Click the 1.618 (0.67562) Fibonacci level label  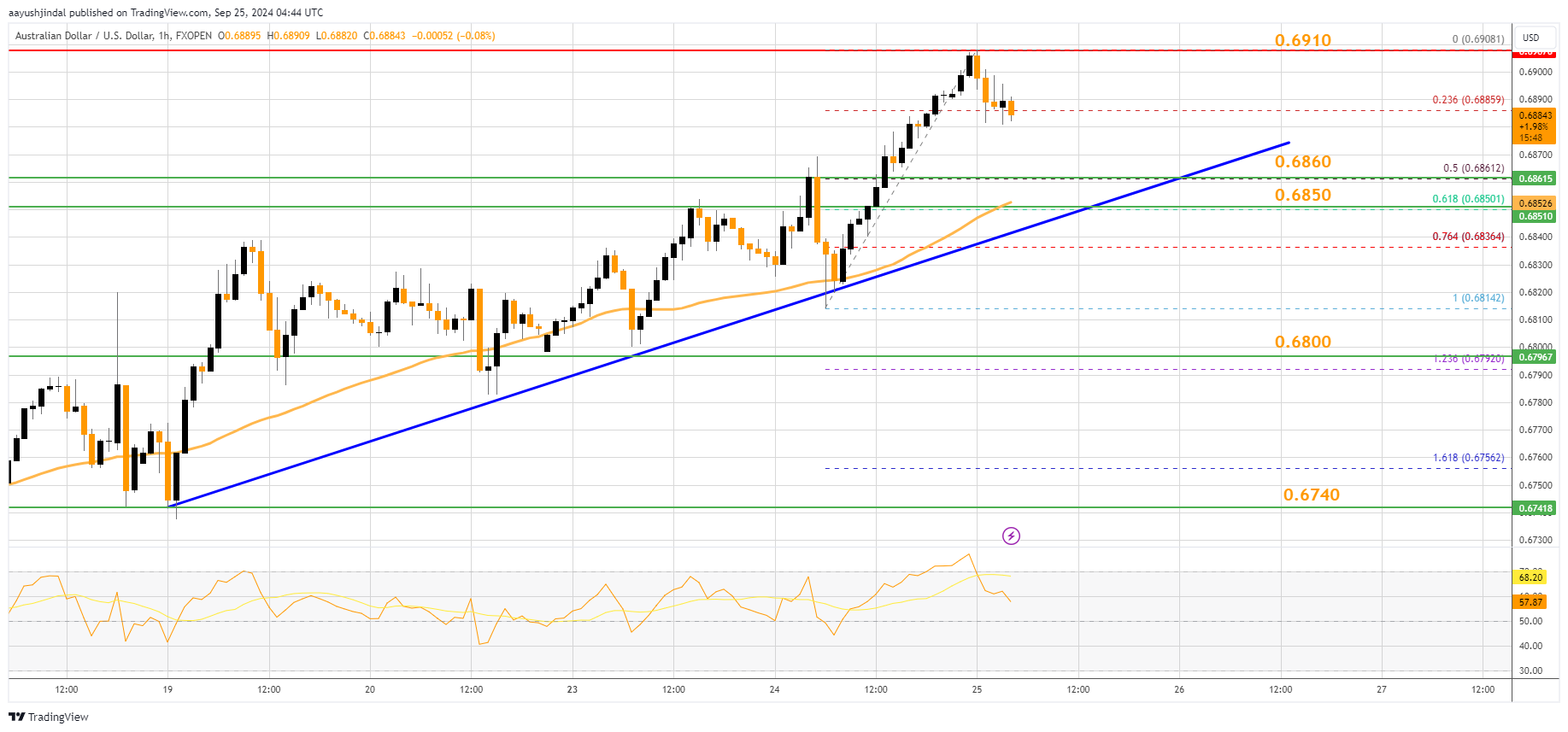(x=1468, y=458)
